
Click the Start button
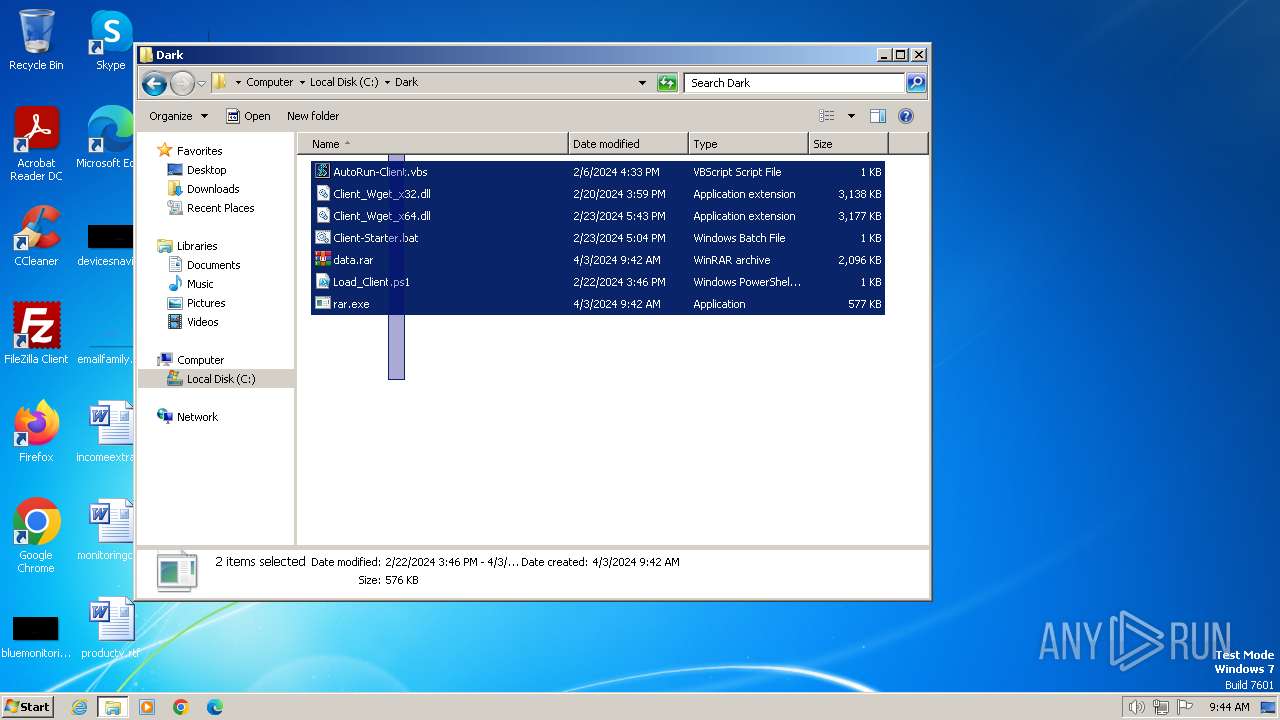[27, 707]
